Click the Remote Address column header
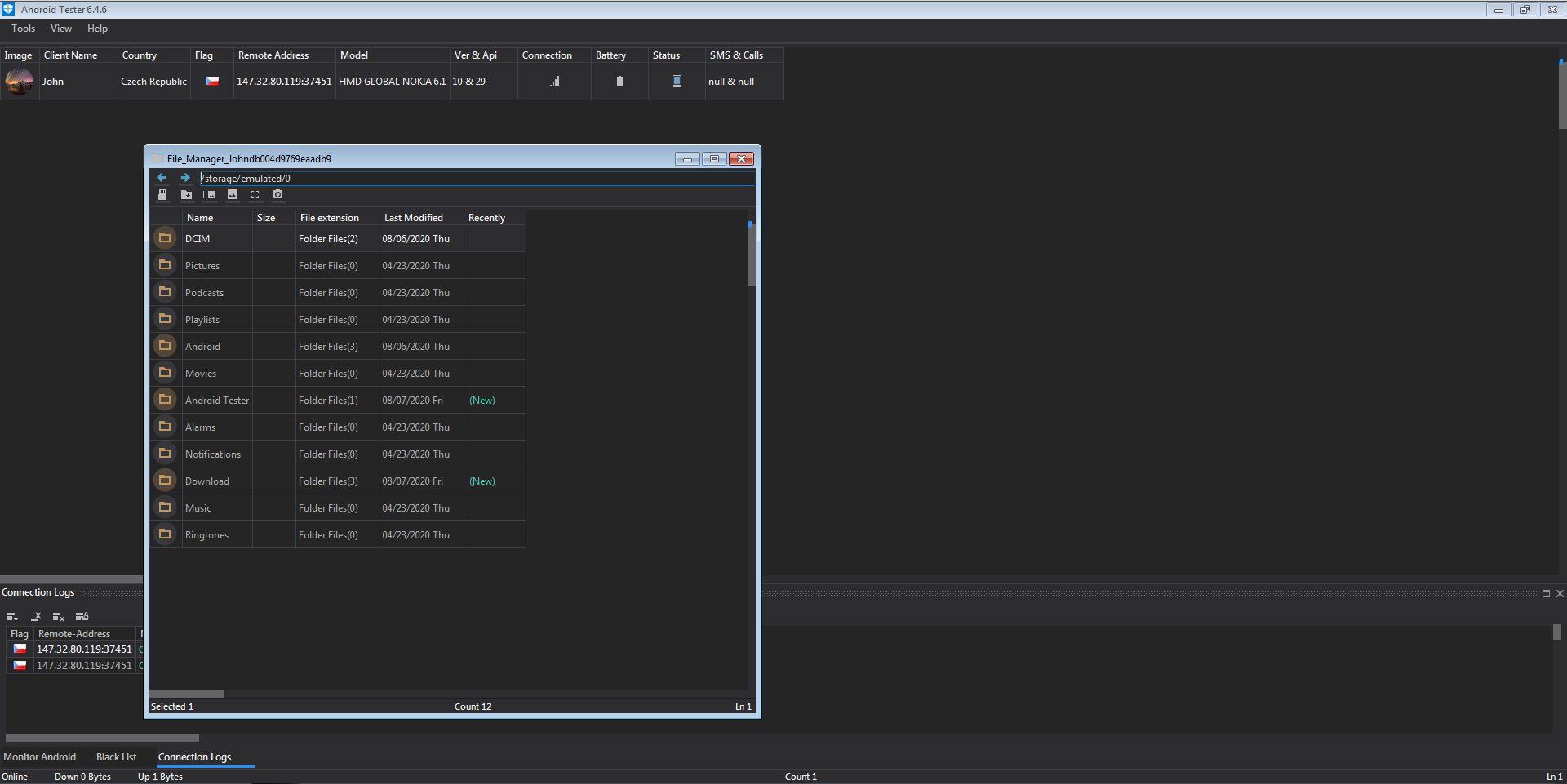The image size is (1567, 784). (285, 55)
